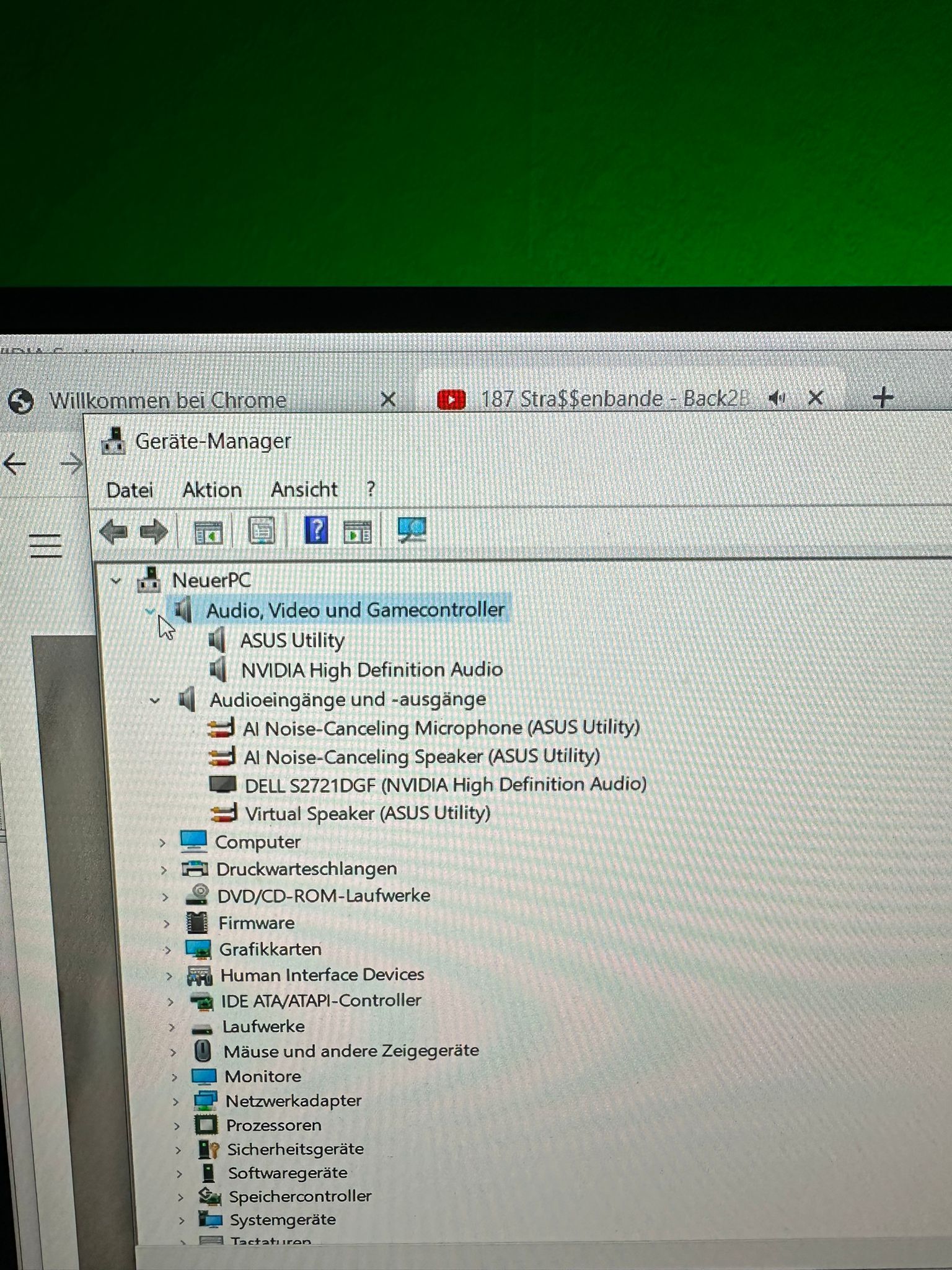The image size is (952, 1270).
Task: Open the ? help menu
Action: [371, 489]
